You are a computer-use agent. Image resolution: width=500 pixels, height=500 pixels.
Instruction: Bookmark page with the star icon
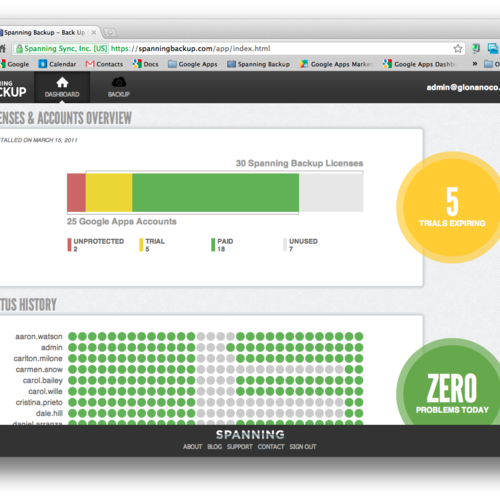tap(458, 49)
